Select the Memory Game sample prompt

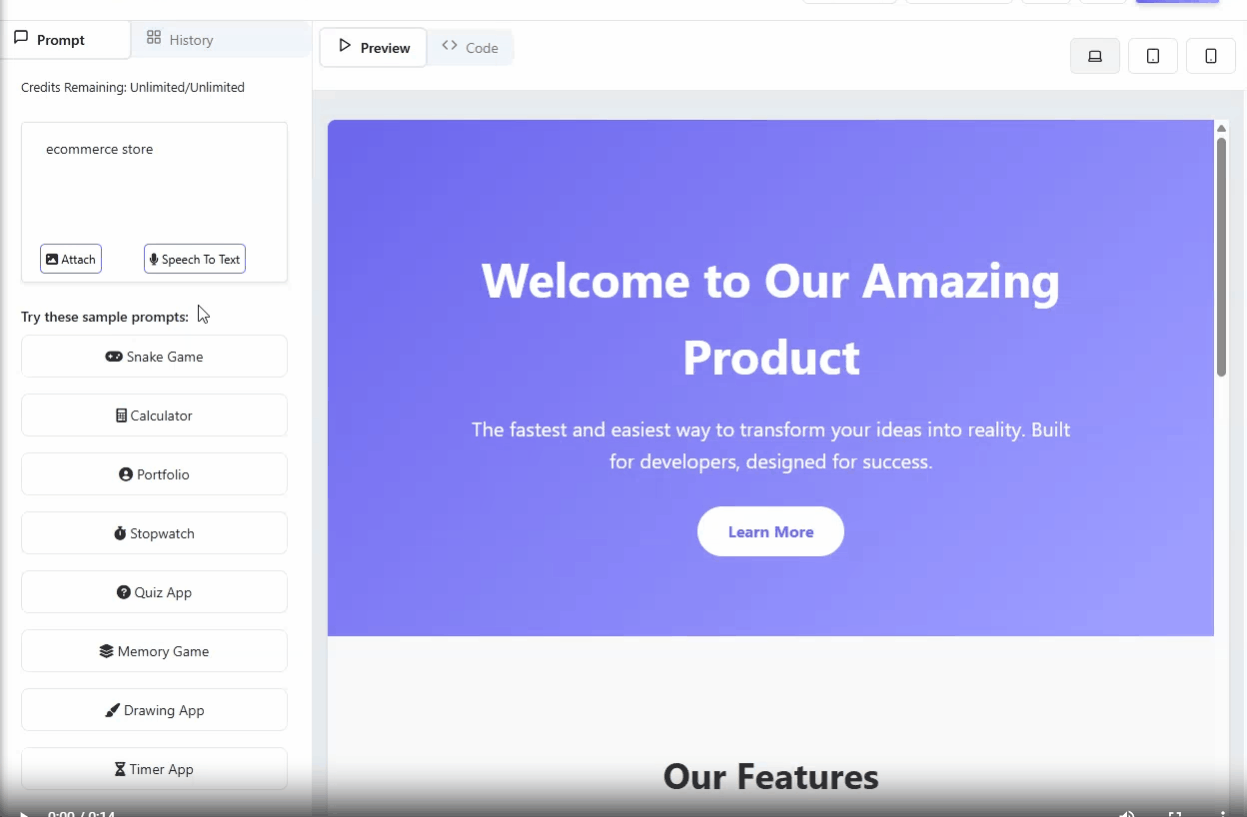(x=154, y=652)
